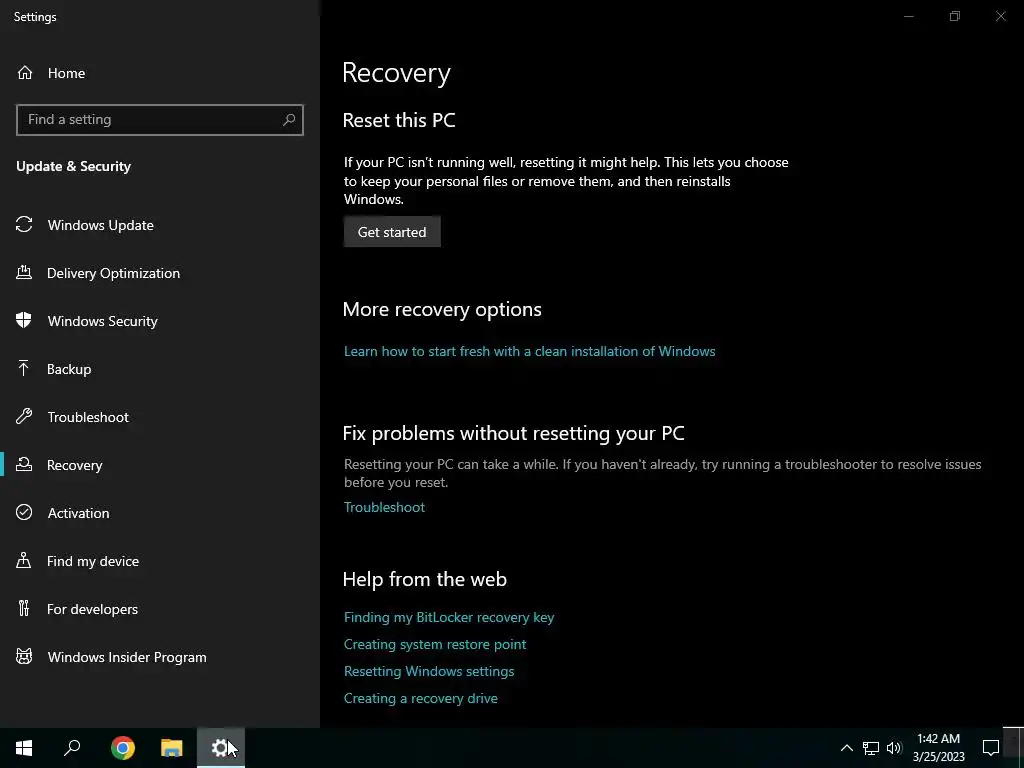The width and height of the screenshot is (1024, 768).
Task: Click the For developers tools icon
Action: [x=24, y=608]
